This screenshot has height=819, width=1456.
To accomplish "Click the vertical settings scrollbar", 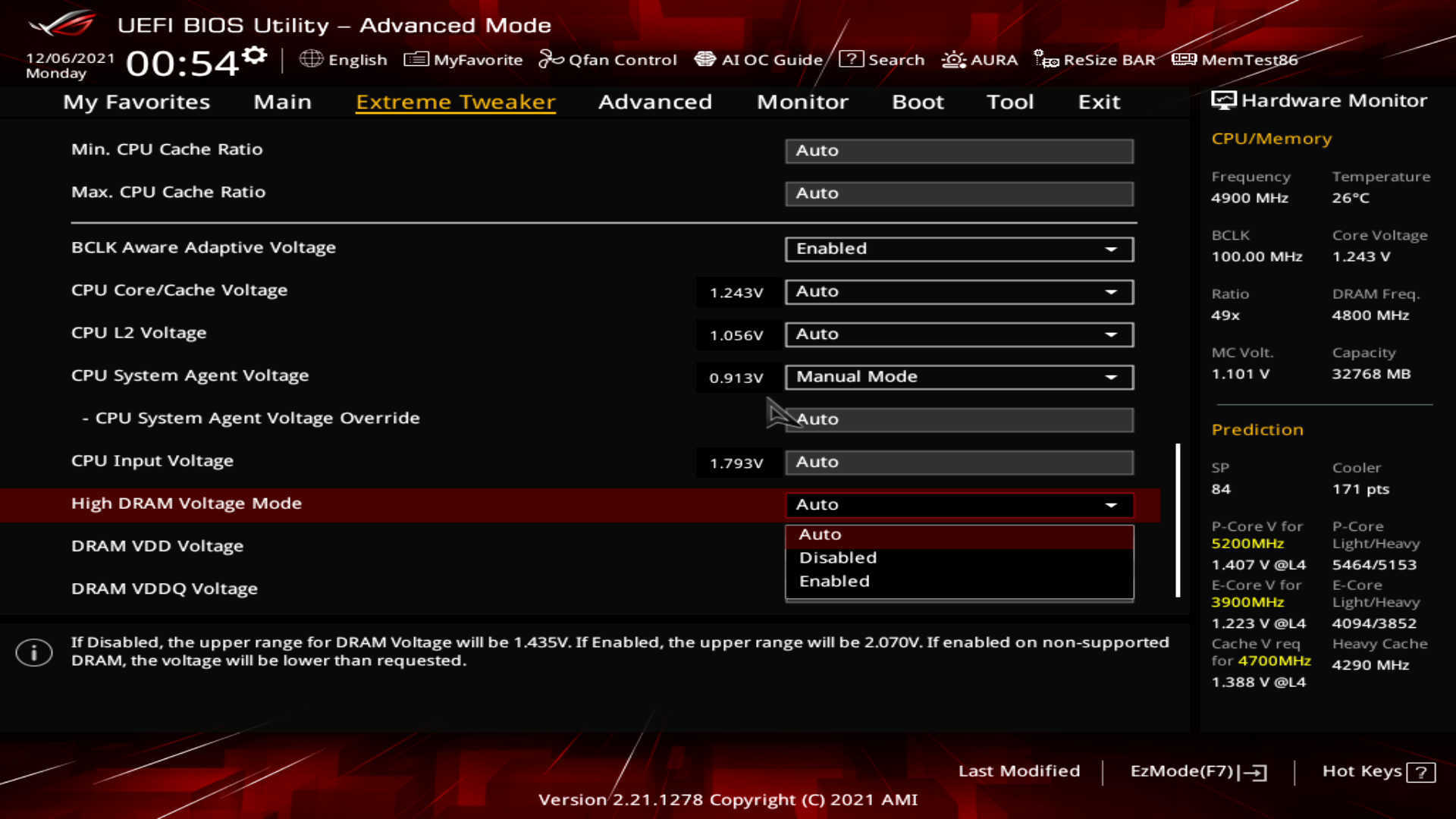I will [1178, 520].
